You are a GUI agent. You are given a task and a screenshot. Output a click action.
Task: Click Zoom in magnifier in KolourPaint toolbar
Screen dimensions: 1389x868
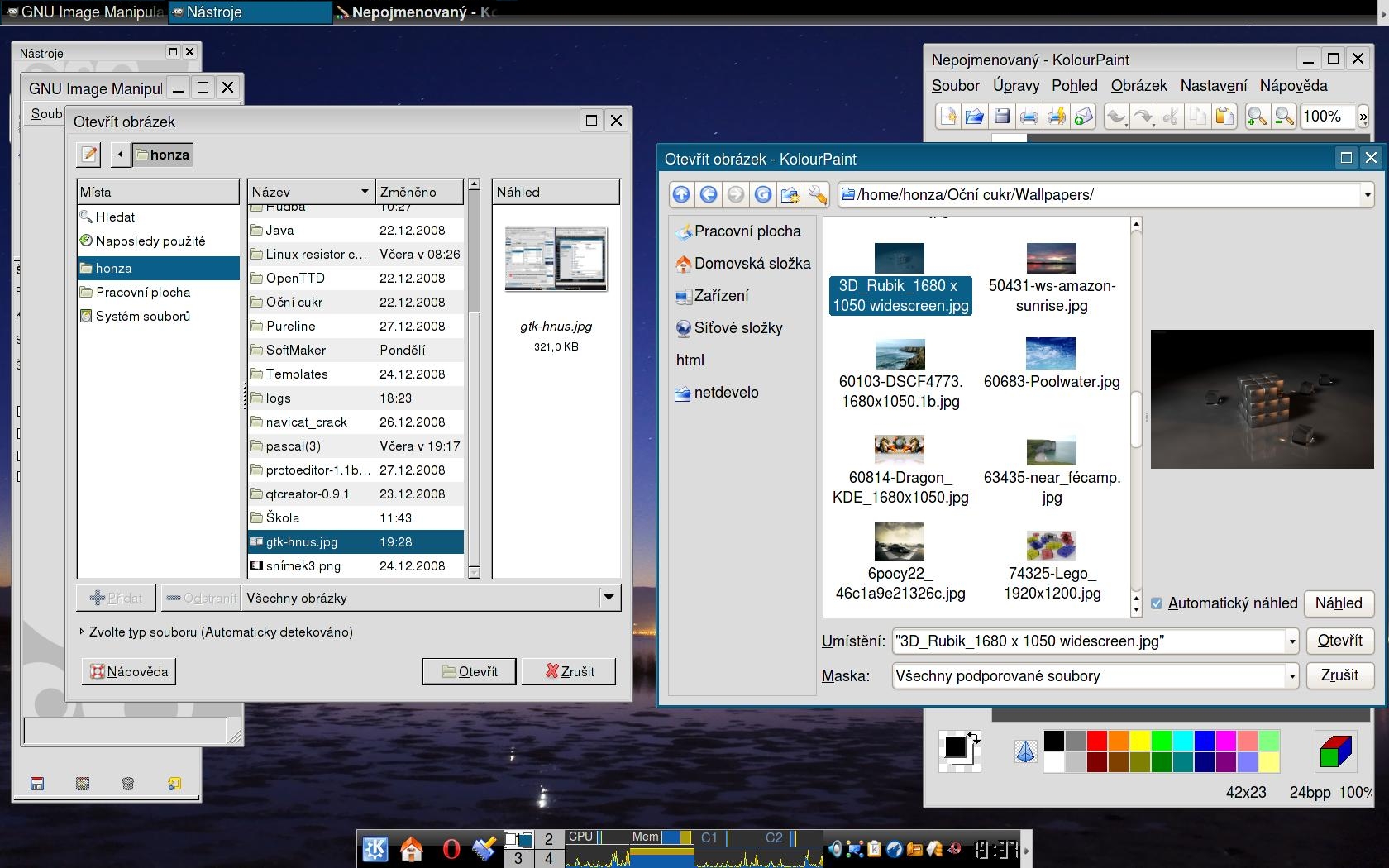[1258, 117]
